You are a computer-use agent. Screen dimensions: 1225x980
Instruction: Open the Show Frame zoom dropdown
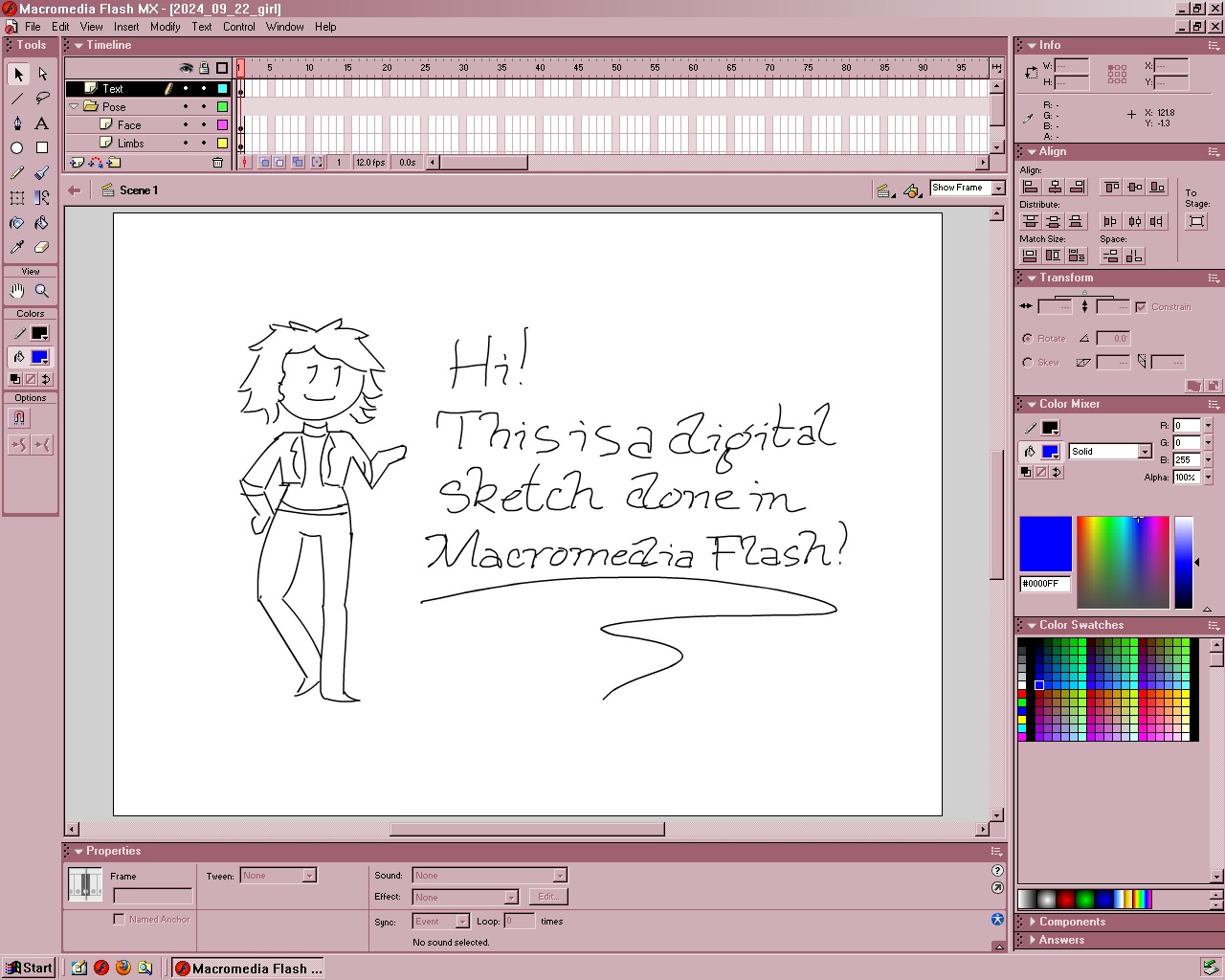click(999, 189)
